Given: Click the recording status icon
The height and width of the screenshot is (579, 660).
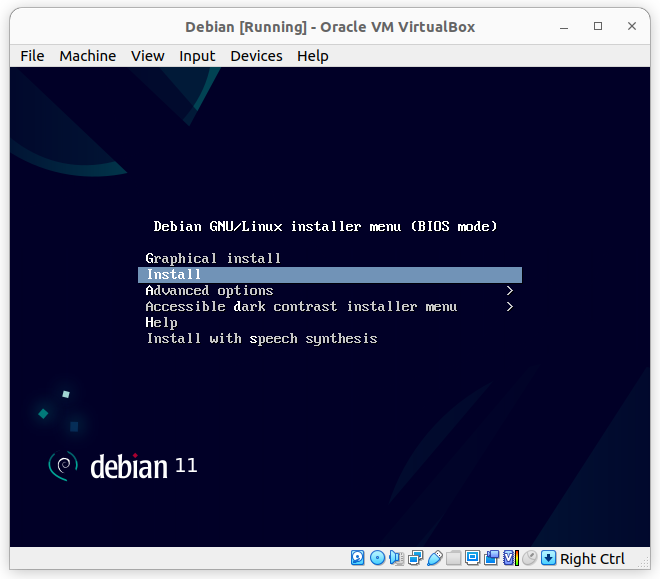Looking at the screenshot, I should [x=491, y=558].
